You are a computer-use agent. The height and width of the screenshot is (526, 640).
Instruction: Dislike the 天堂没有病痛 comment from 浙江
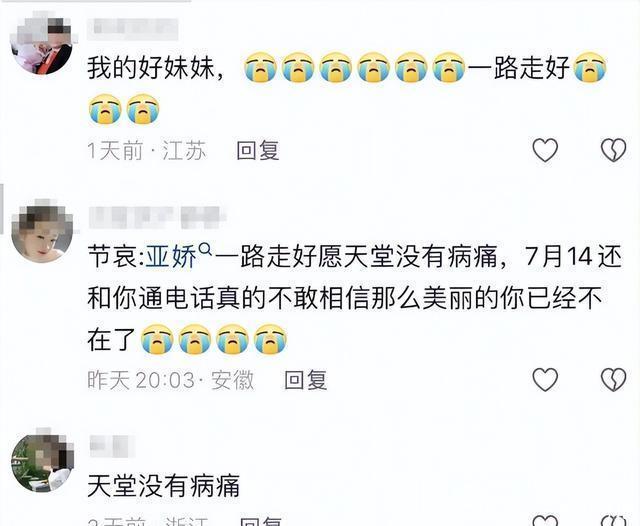pyautogui.click(x=613, y=520)
